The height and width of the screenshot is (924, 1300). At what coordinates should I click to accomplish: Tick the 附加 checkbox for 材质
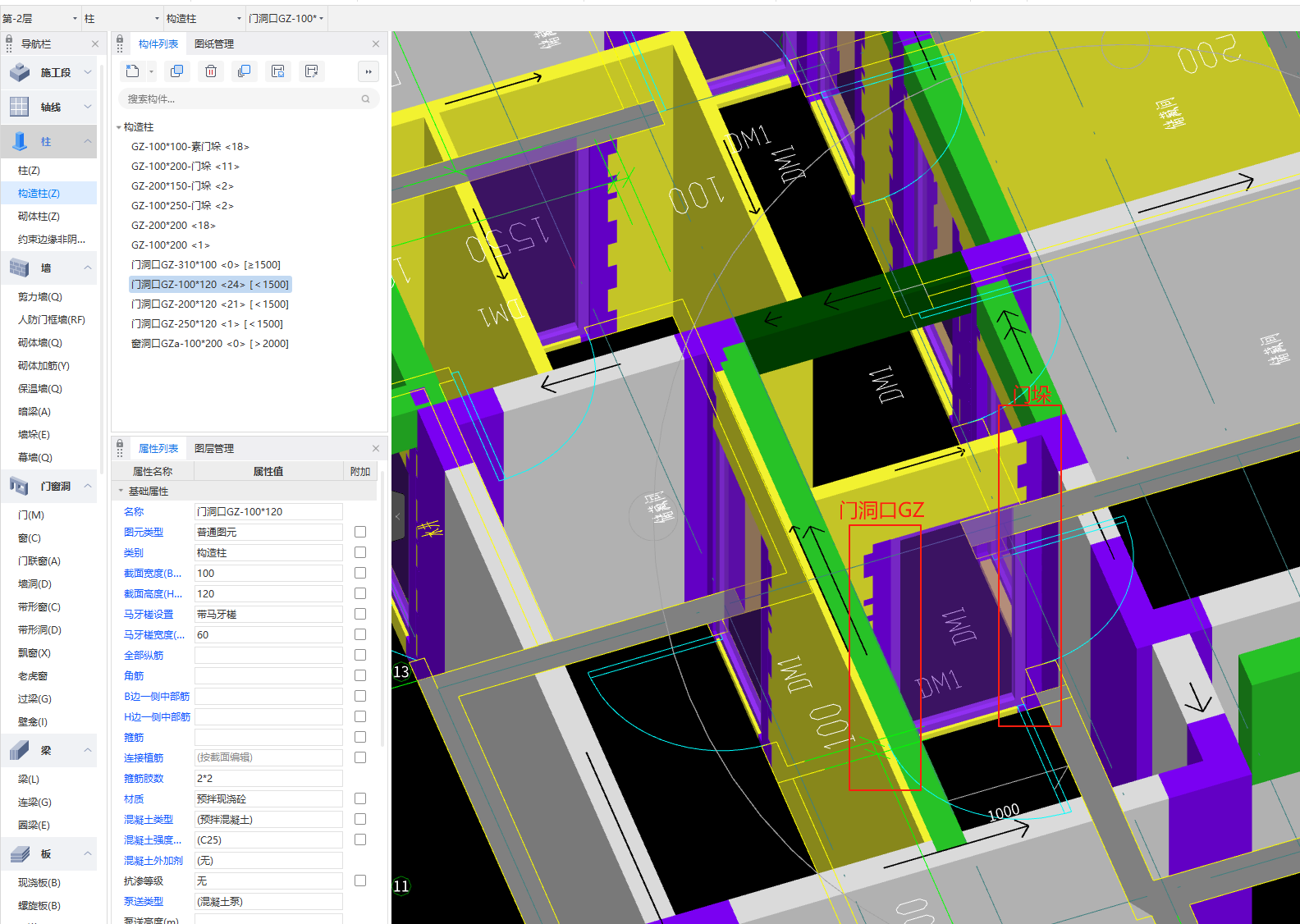coord(360,798)
